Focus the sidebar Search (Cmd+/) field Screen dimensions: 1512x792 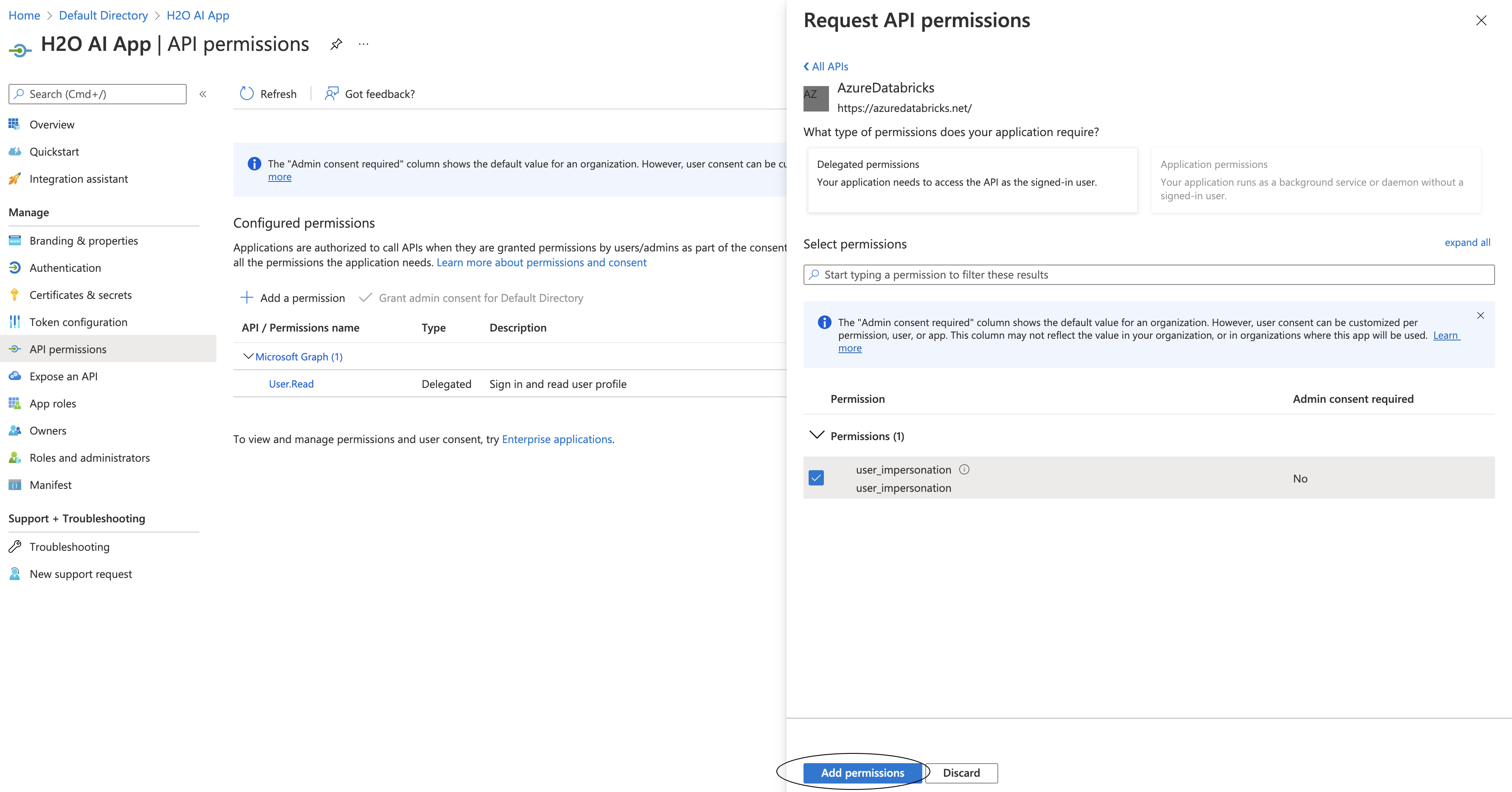pyautogui.click(x=98, y=94)
